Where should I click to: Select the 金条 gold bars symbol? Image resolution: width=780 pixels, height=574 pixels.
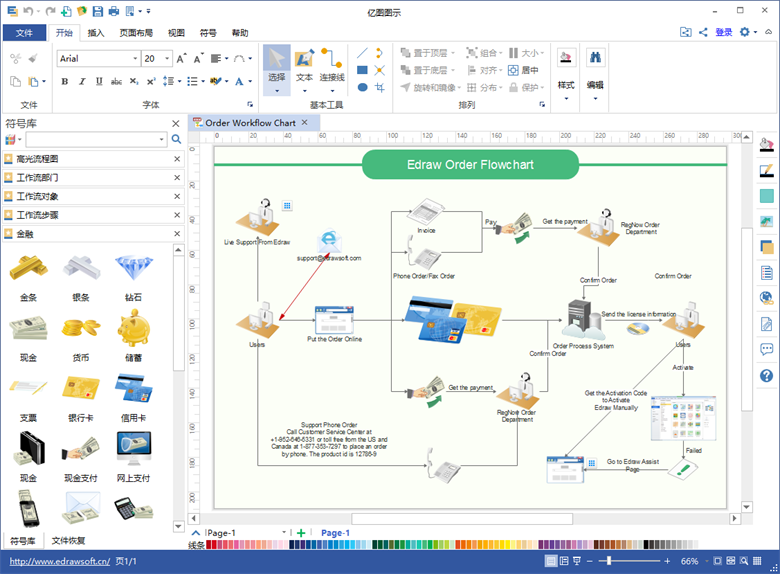coord(28,278)
